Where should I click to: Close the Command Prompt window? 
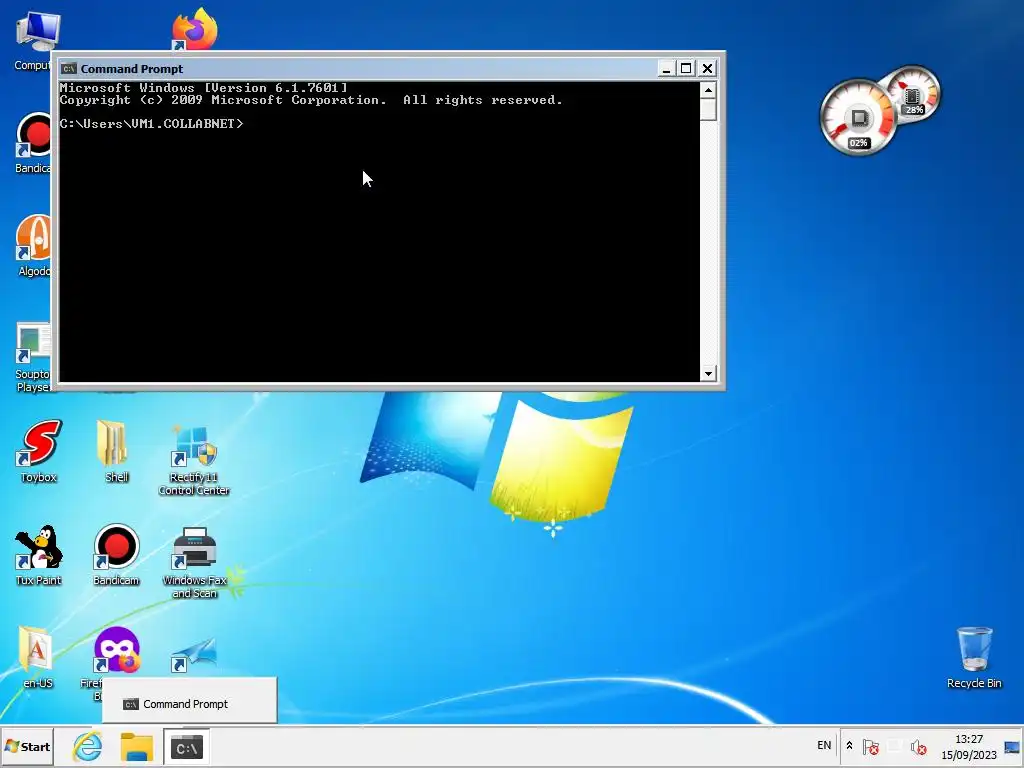tap(707, 69)
